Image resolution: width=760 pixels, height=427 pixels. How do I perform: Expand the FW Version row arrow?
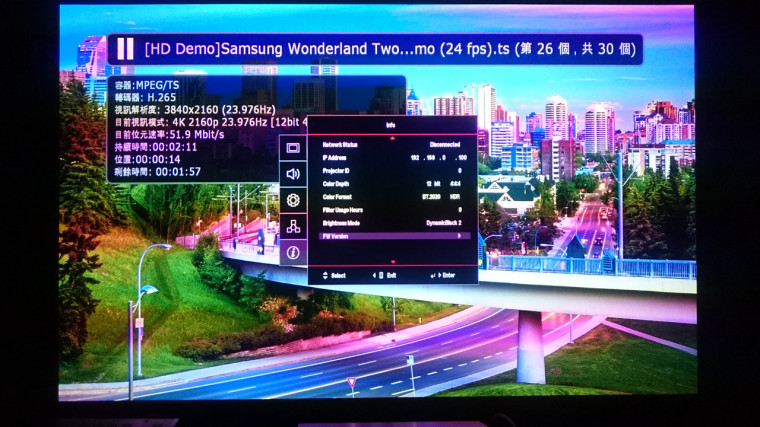pyautogui.click(x=459, y=236)
